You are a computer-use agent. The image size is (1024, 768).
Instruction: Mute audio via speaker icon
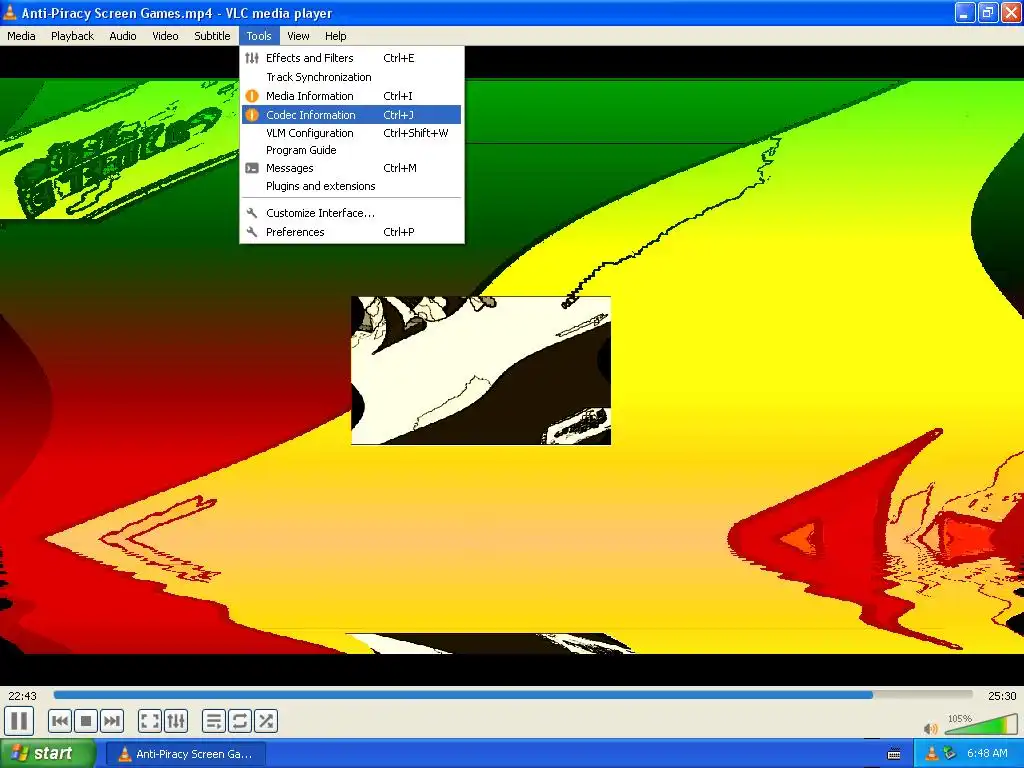[x=931, y=728]
